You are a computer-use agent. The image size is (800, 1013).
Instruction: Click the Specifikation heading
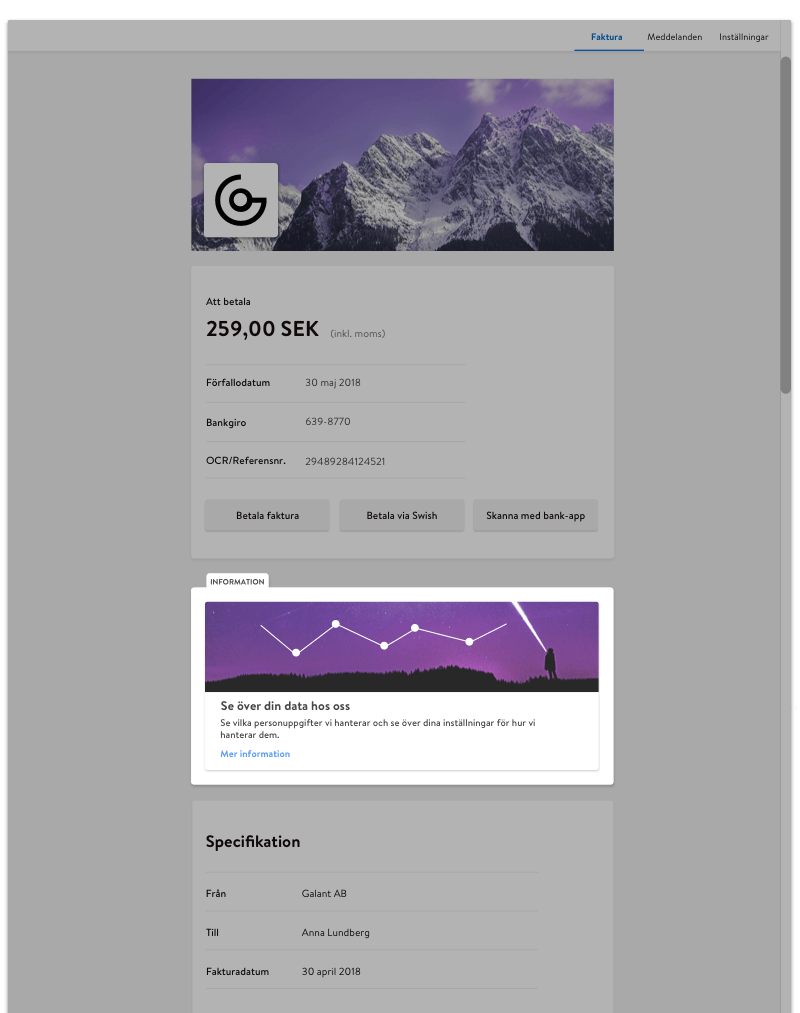click(253, 842)
